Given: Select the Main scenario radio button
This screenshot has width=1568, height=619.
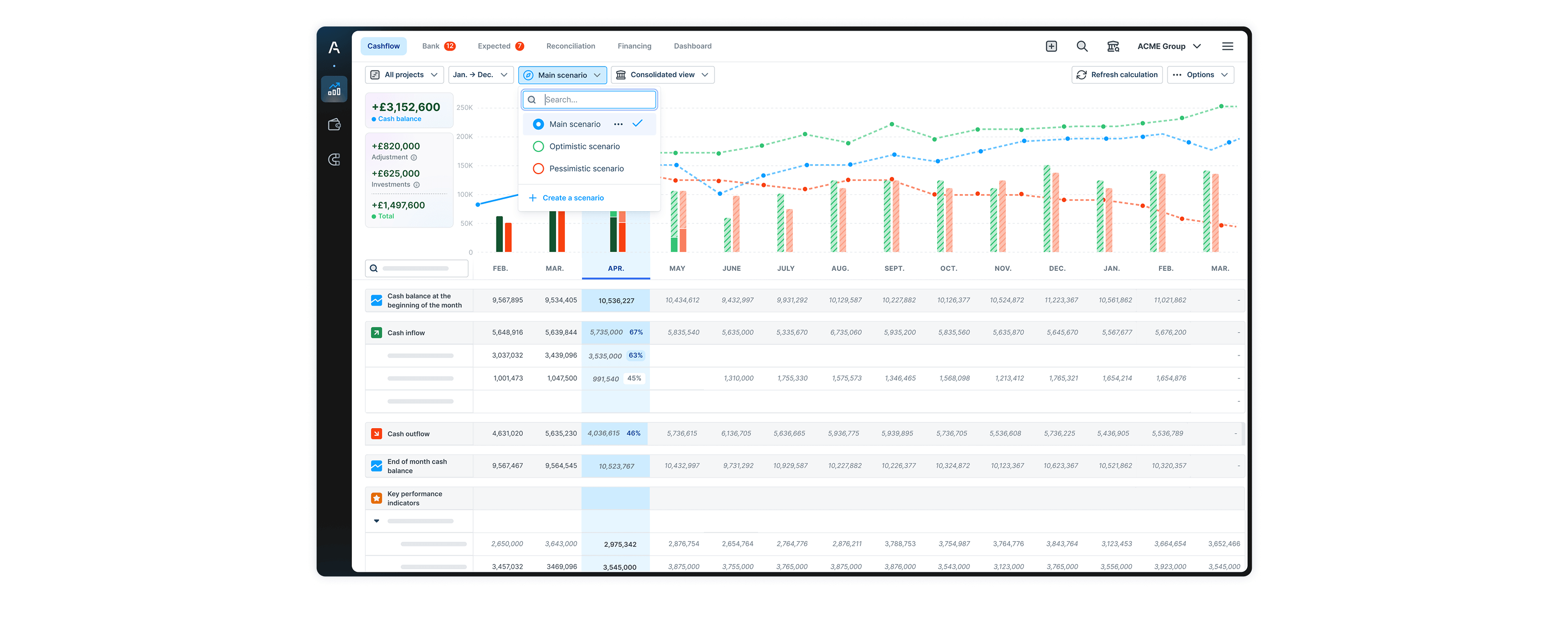Looking at the screenshot, I should pos(538,124).
